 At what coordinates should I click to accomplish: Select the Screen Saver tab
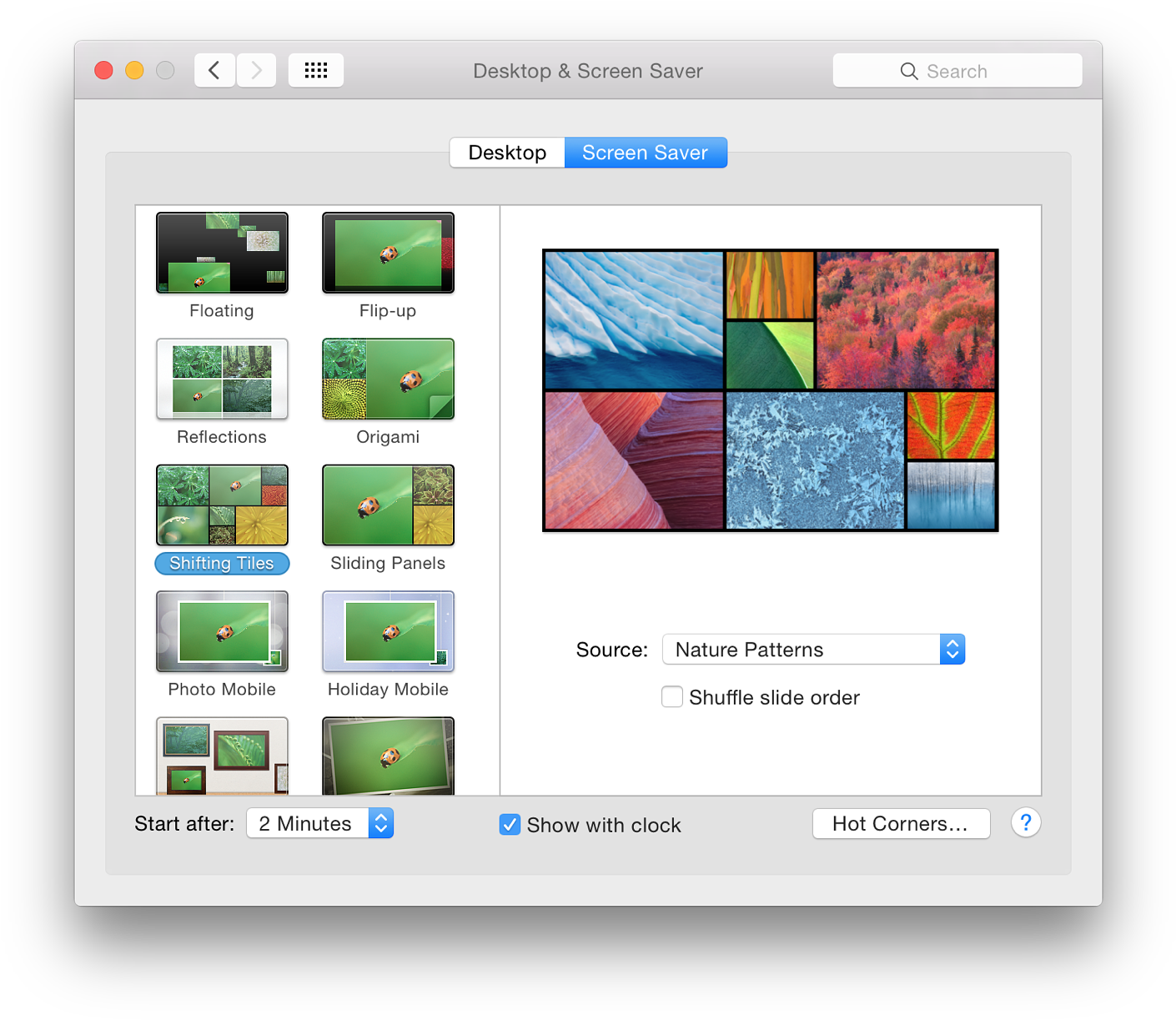point(645,153)
